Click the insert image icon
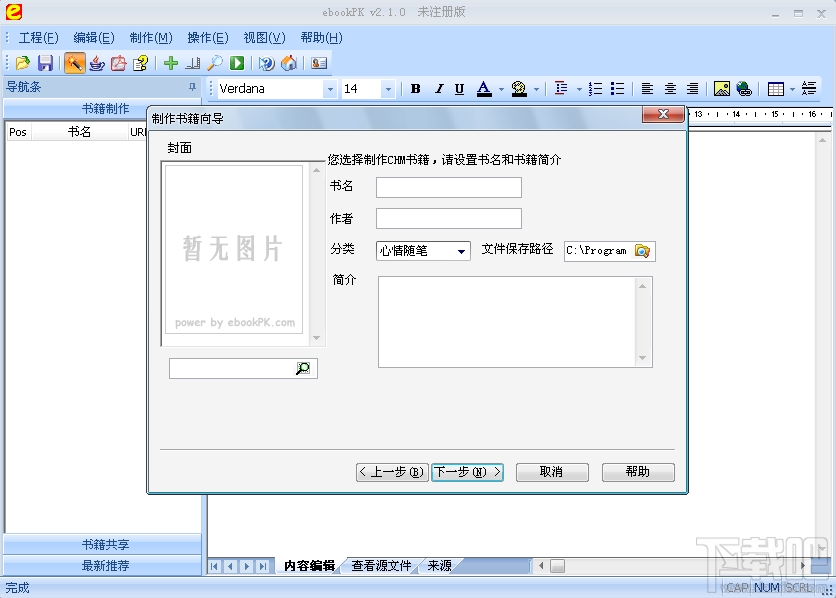Image resolution: width=836 pixels, height=598 pixels. coord(722,88)
